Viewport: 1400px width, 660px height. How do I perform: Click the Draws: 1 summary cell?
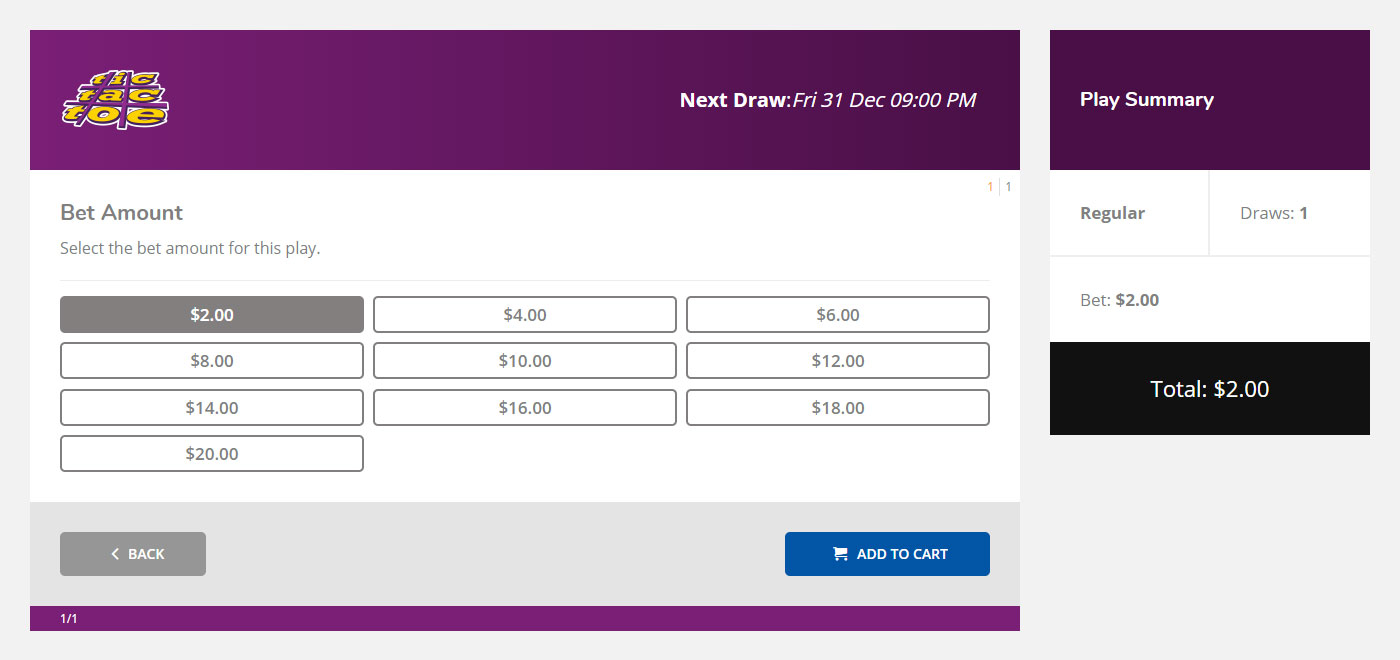click(x=1290, y=213)
